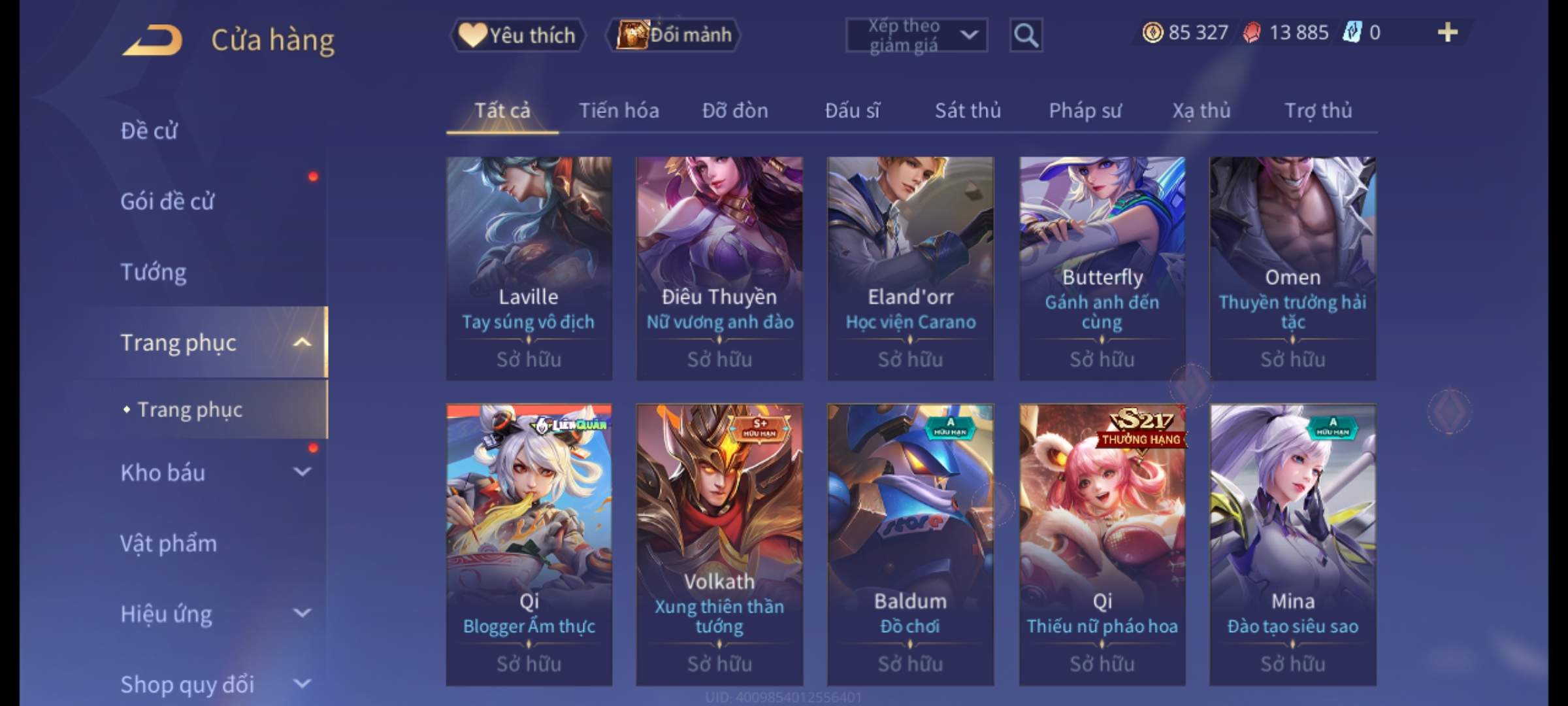
Task: Collapse the Trang phục sidebar section
Action: point(302,343)
